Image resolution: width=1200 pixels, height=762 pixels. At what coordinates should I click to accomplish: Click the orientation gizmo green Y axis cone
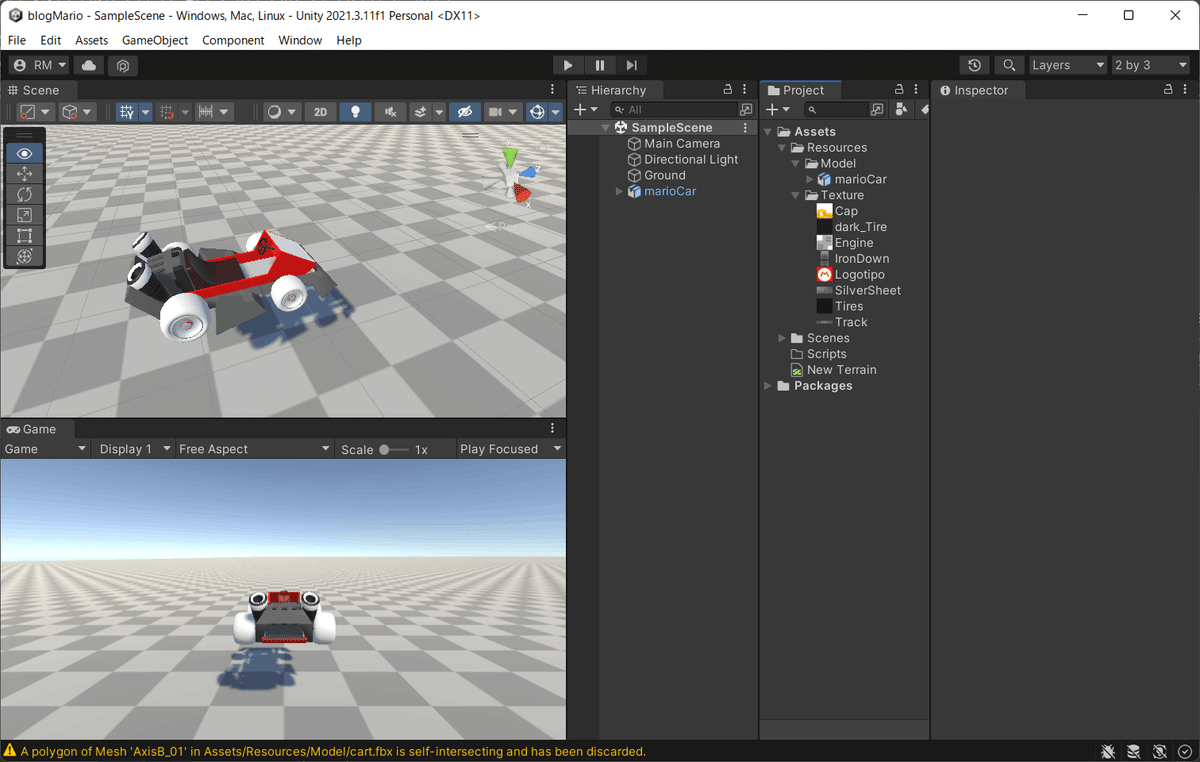(x=511, y=157)
